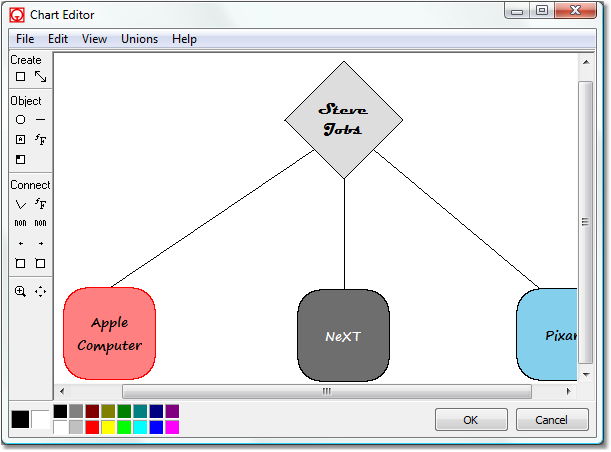Click the left Connect box anchor icon
The width and height of the screenshot is (611, 452).
click(20, 263)
